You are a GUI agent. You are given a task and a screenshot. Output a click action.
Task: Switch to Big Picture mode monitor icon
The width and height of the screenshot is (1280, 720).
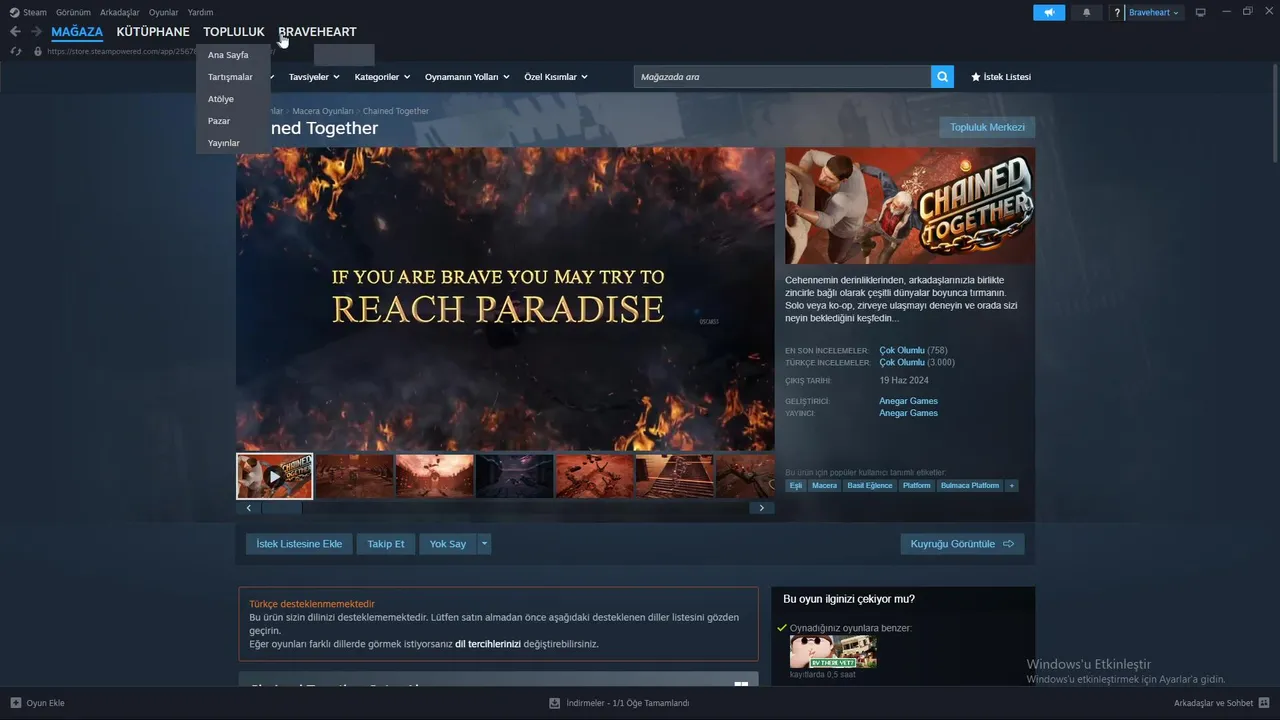coord(1200,13)
